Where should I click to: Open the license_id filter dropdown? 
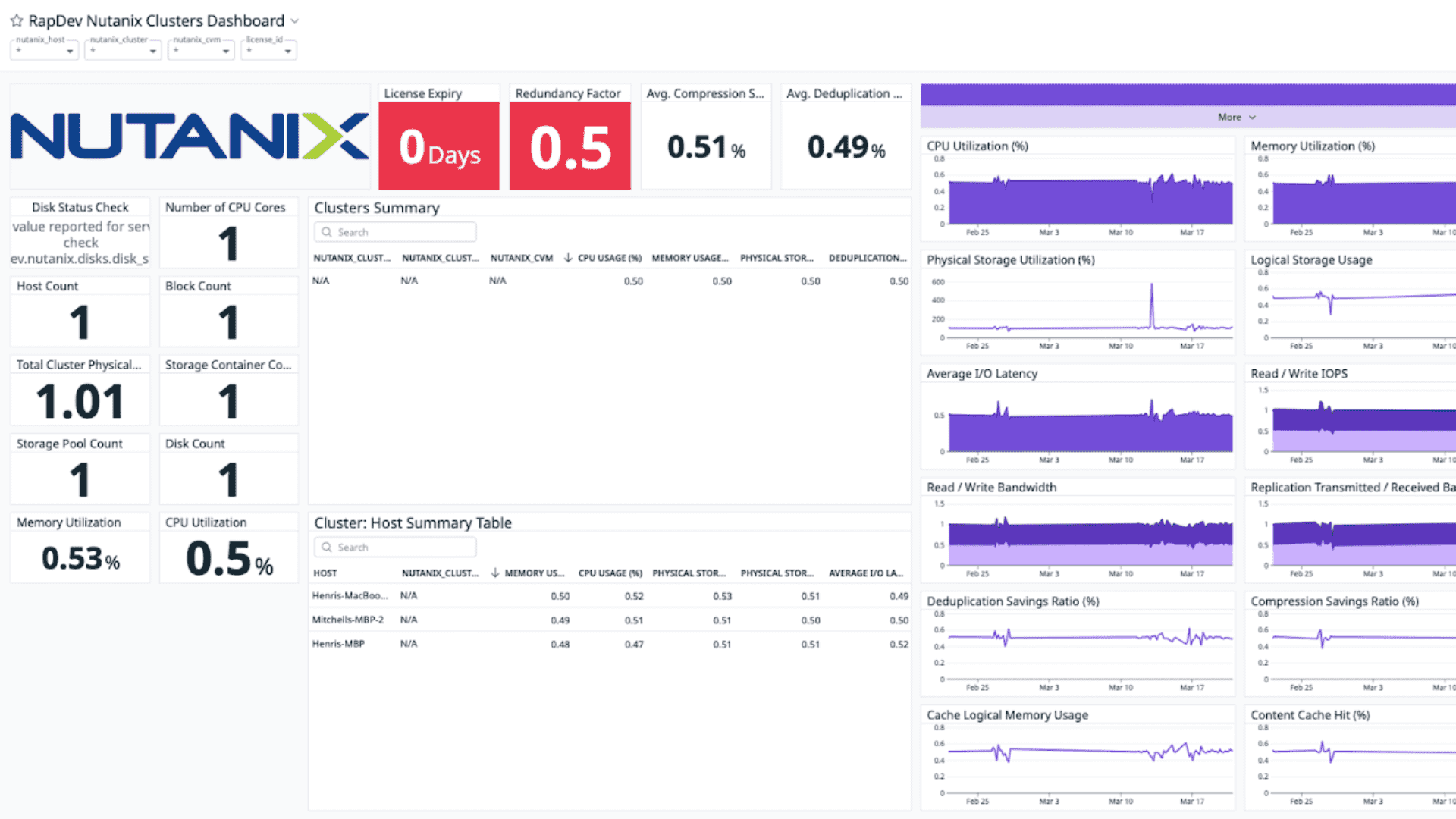(268, 50)
